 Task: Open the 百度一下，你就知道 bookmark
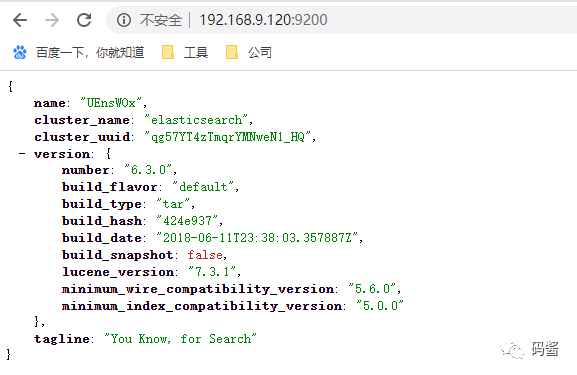(90, 53)
